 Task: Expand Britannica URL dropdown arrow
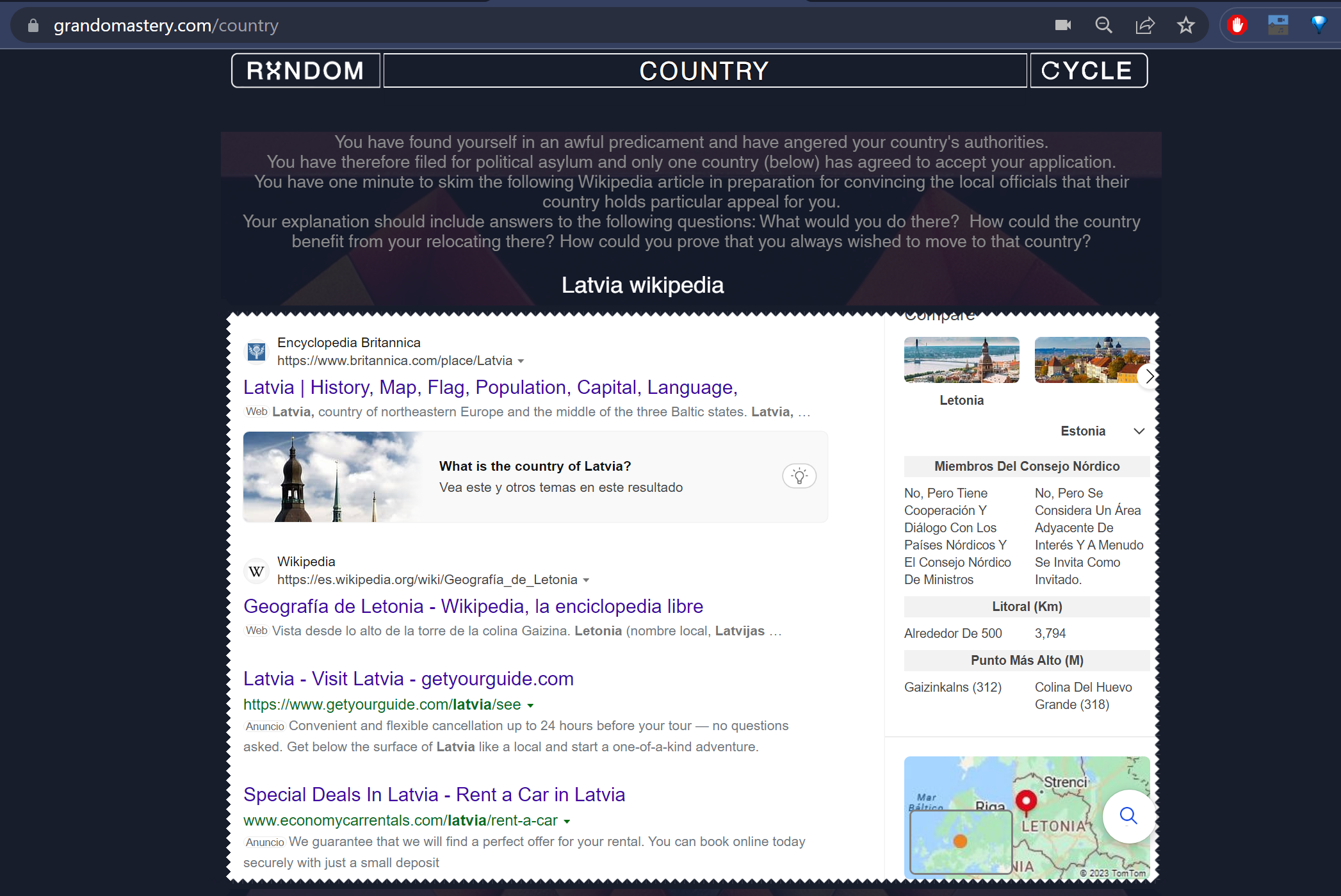521,361
